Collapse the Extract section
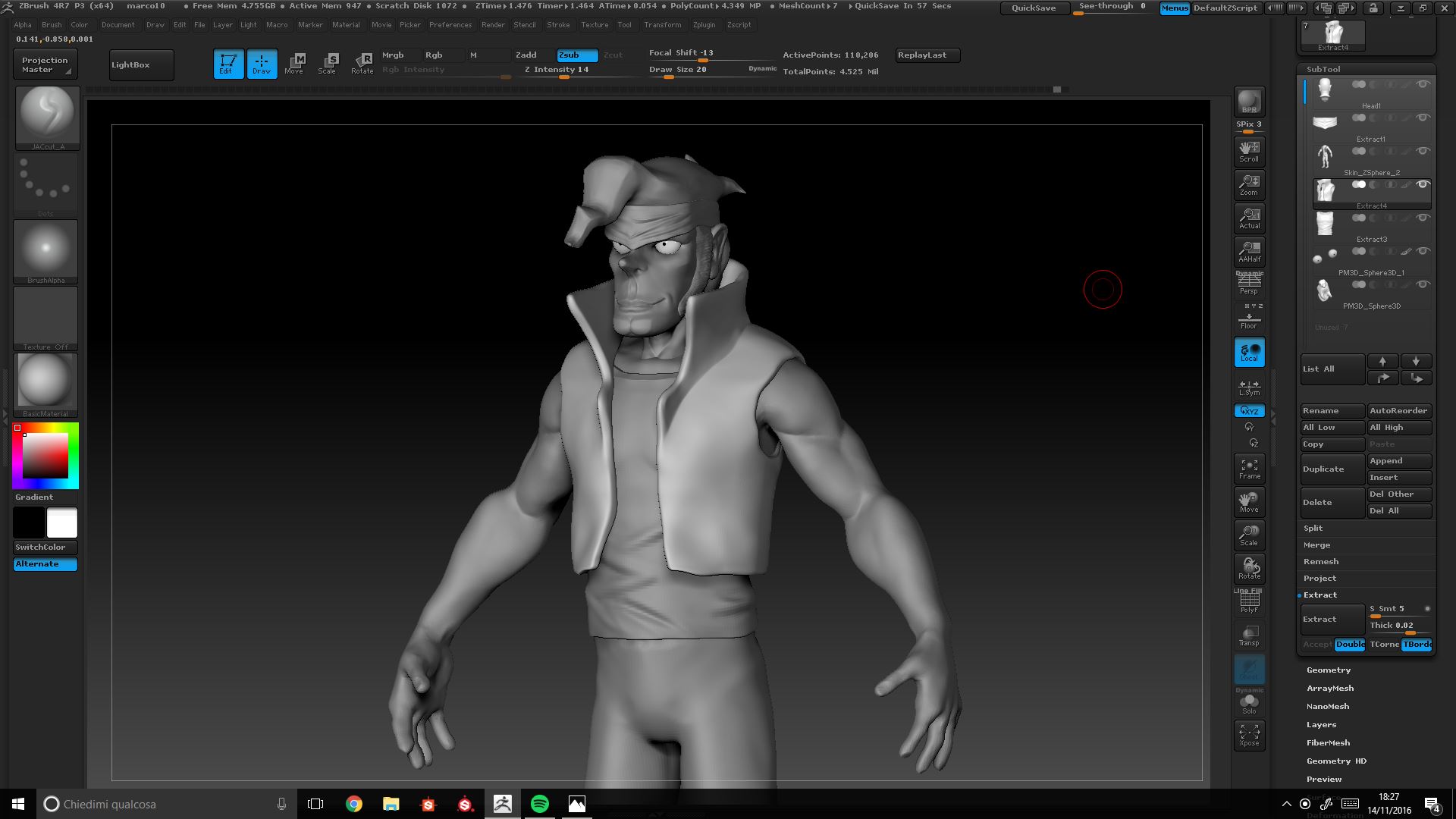This screenshot has width=1456, height=819. click(x=1320, y=595)
